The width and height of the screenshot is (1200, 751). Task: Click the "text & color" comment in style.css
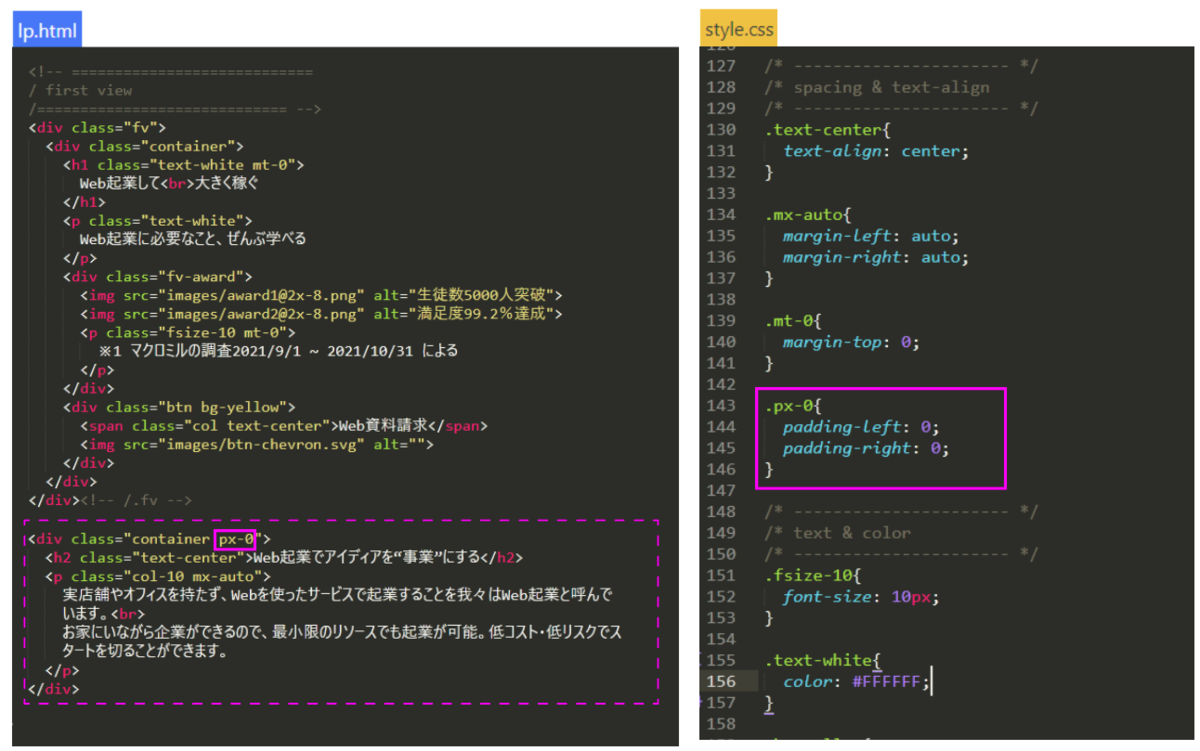pos(838,533)
